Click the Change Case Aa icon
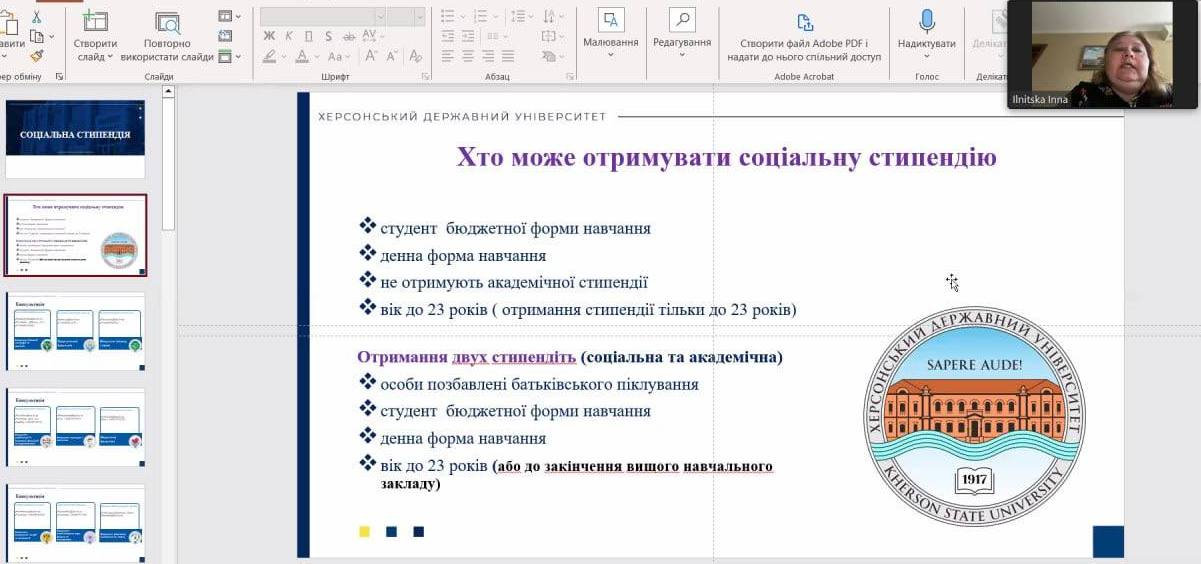The height and width of the screenshot is (564, 1201). 335,57
